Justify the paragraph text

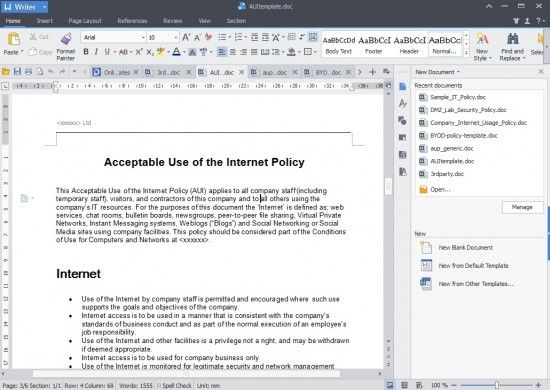point(254,52)
